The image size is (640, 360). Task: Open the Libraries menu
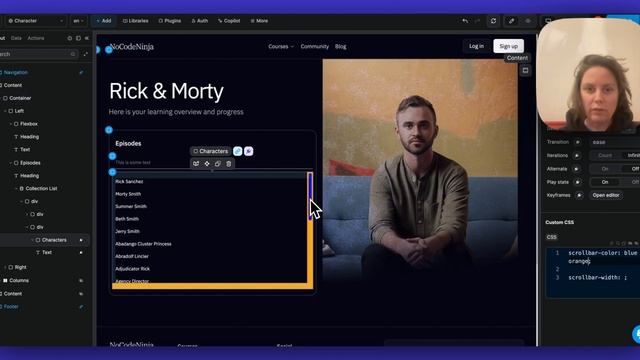coord(136,21)
